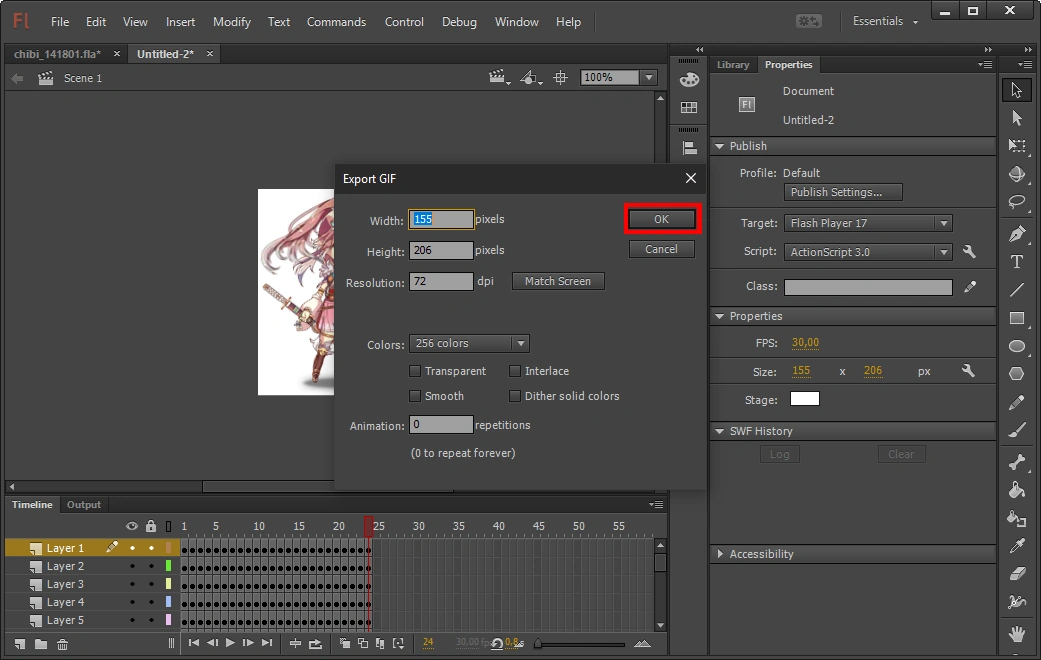1041x660 pixels.
Task: Check the Interlace option
Action: [x=516, y=371]
